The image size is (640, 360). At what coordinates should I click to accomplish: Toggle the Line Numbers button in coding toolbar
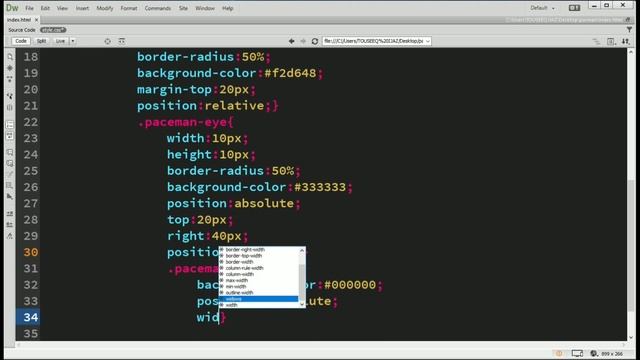click(x=10, y=125)
